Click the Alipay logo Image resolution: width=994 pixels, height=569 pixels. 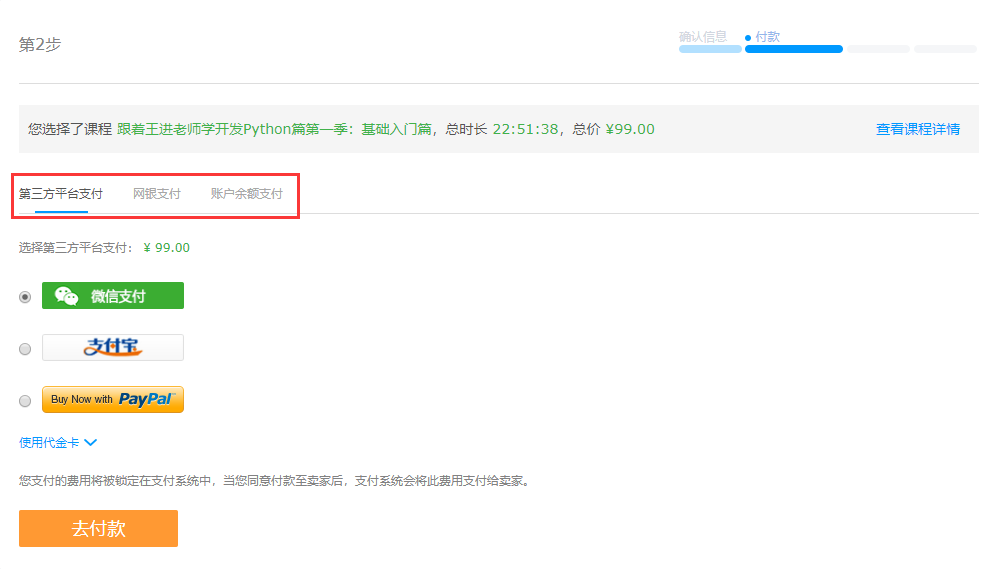point(112,347)
